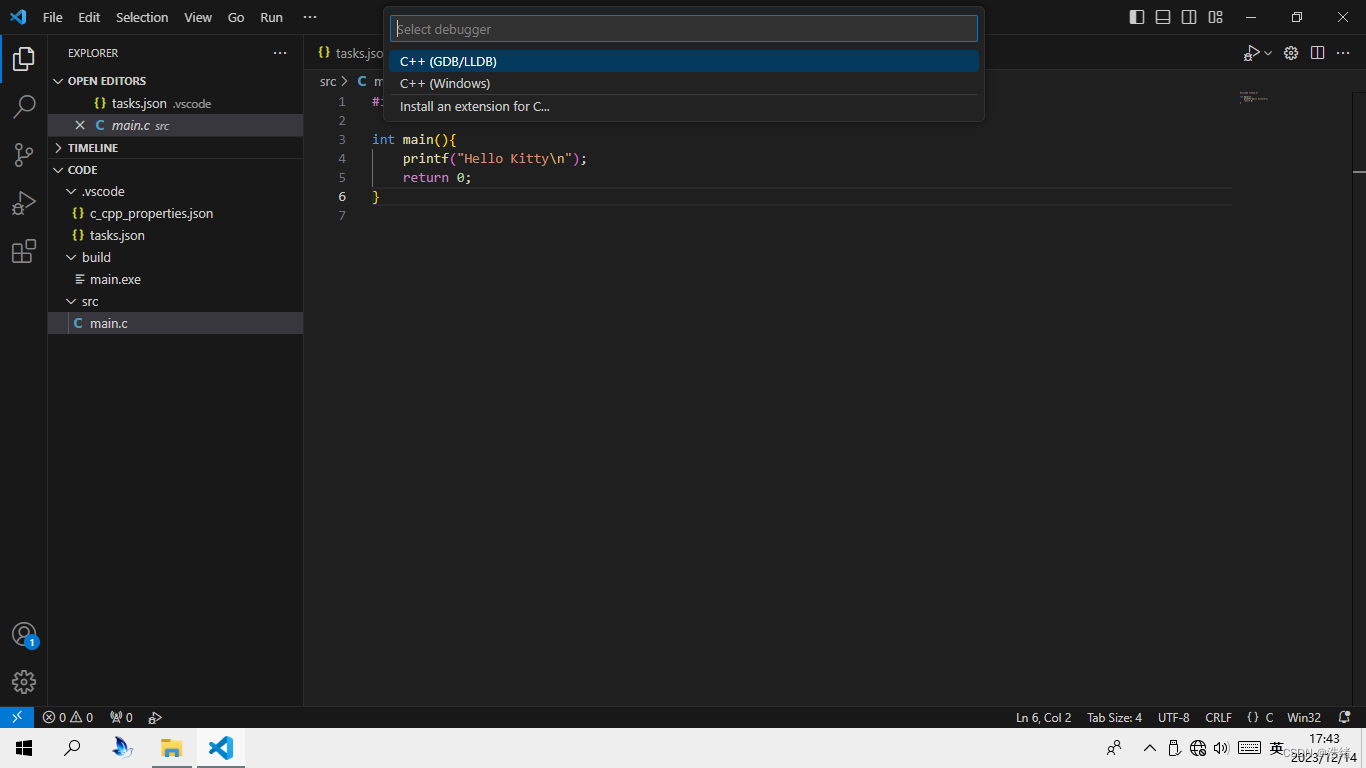The height and width of the screenshot is (768, 1366).
Task: Open the Extensions view
Action: point(24,251)
